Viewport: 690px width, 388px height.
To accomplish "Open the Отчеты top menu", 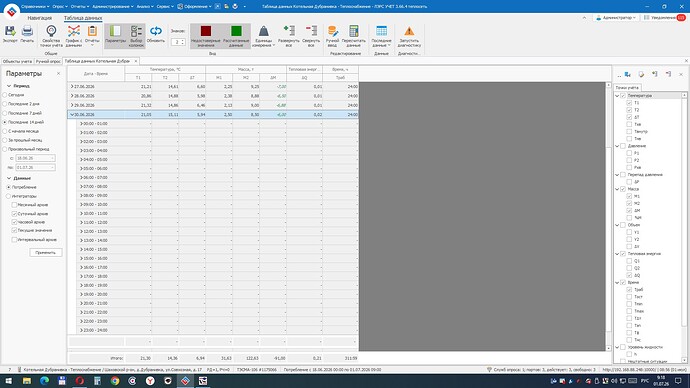I will pyautogui.click(x=80, y=7).
